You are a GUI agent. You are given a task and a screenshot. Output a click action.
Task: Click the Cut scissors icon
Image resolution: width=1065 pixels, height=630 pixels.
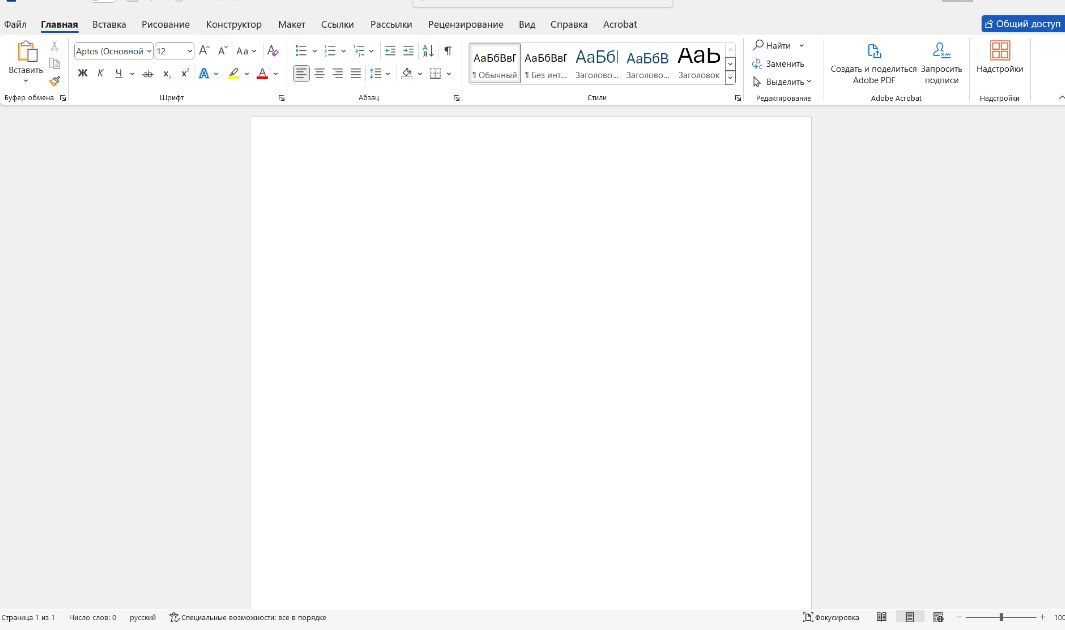pos(54,47)
